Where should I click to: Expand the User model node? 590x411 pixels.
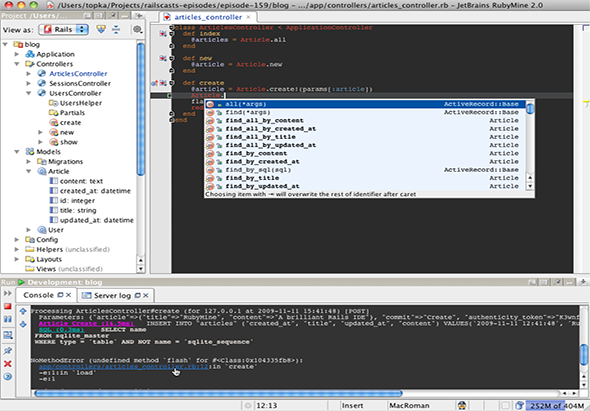tap(29, 230)
